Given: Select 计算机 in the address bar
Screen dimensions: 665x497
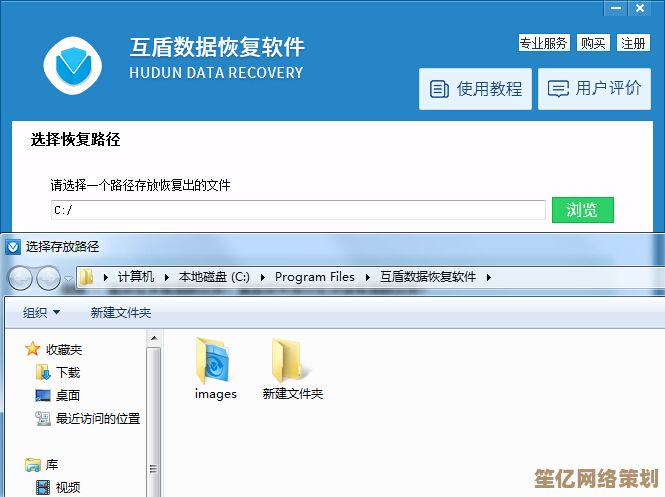Looking at the screenshot, I should pos(136,277).
